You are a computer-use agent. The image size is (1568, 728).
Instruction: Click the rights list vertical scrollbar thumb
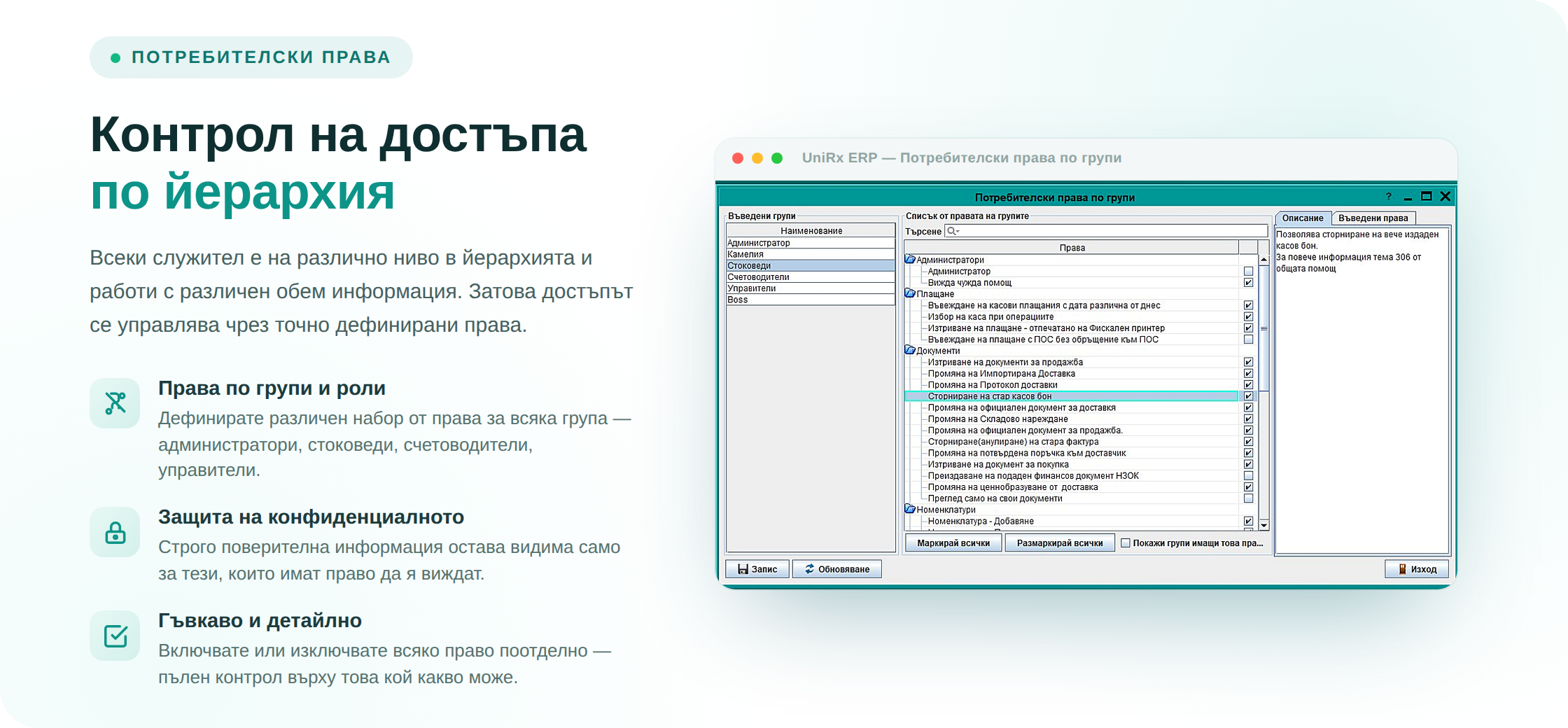coord(1263,328)
